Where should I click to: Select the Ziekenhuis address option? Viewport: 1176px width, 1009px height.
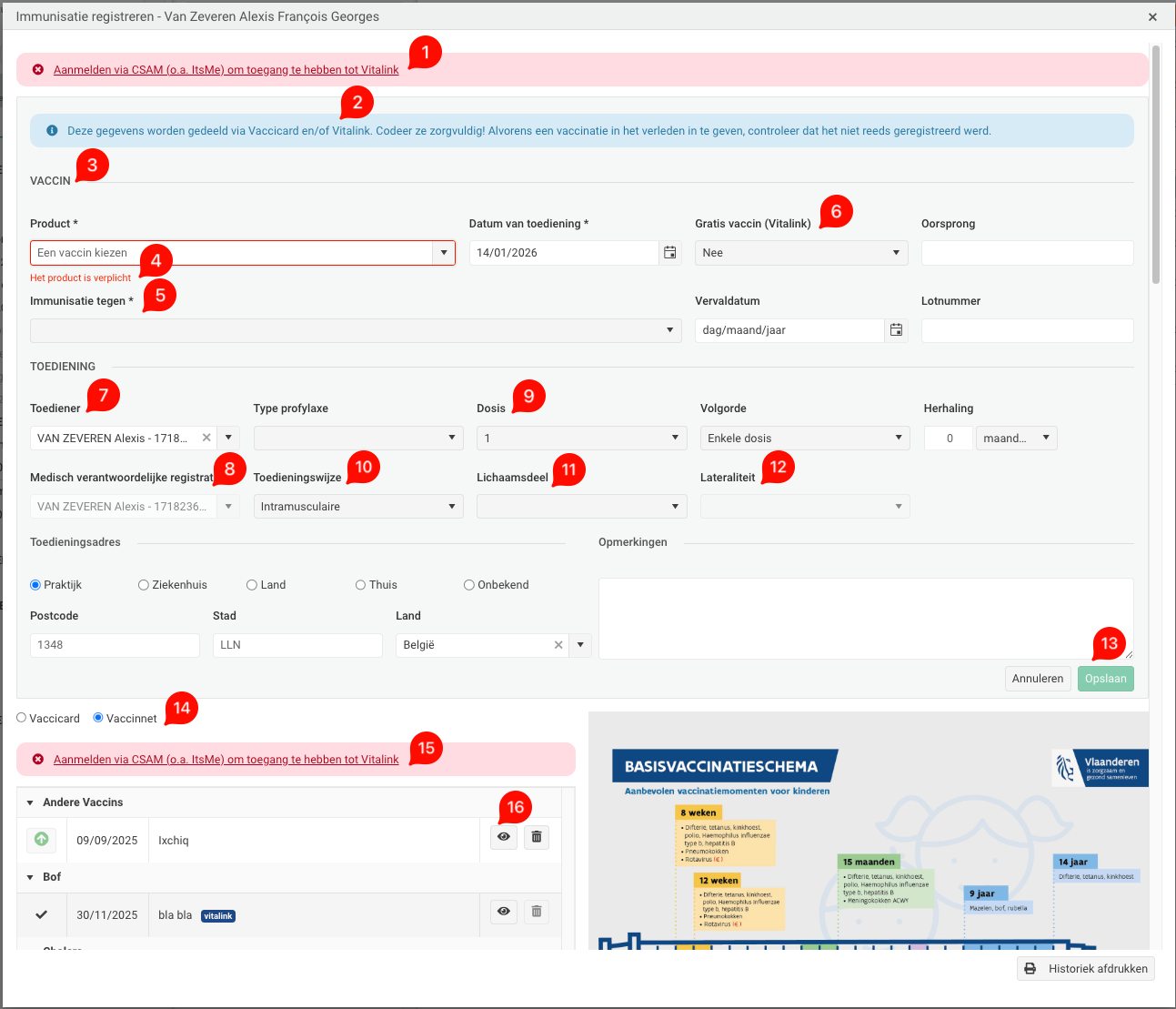coord(144,585)
